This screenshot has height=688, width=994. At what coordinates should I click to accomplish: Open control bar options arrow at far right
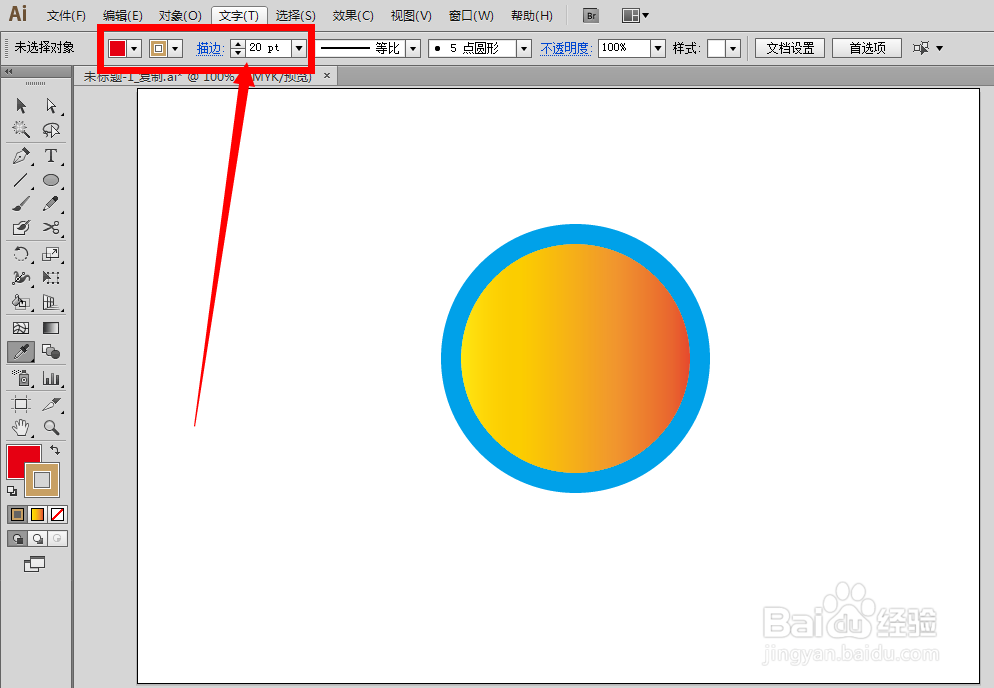(x=939, y=48)
